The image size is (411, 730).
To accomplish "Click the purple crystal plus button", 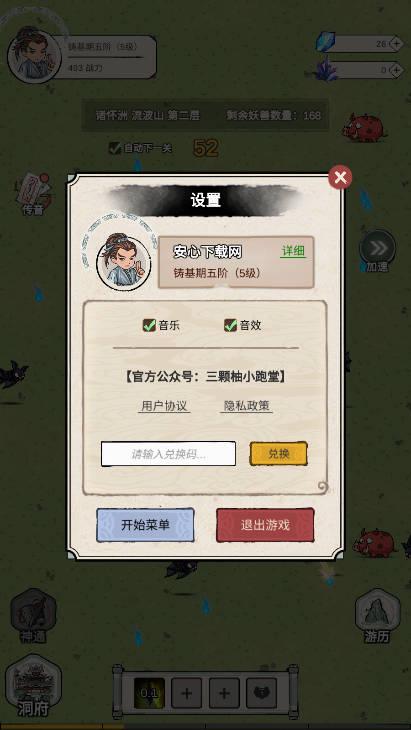I will (x=396, y=70).
